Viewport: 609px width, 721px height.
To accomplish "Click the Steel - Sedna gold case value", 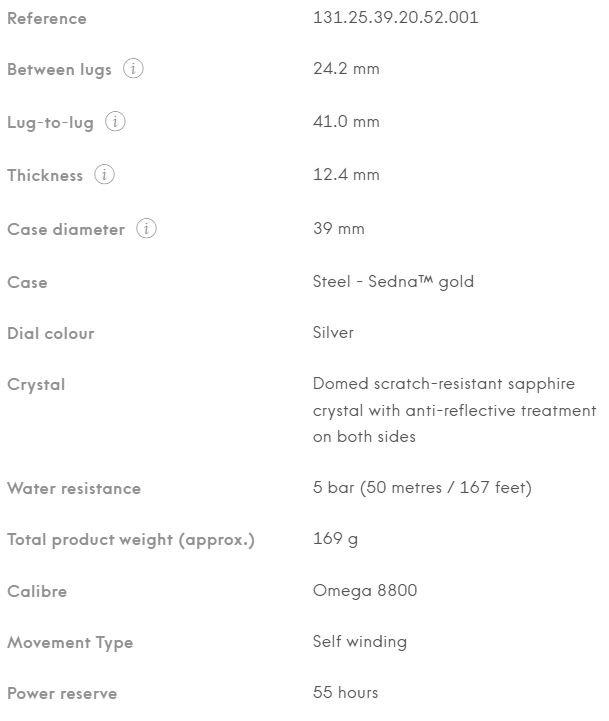I will click(393, 282).
